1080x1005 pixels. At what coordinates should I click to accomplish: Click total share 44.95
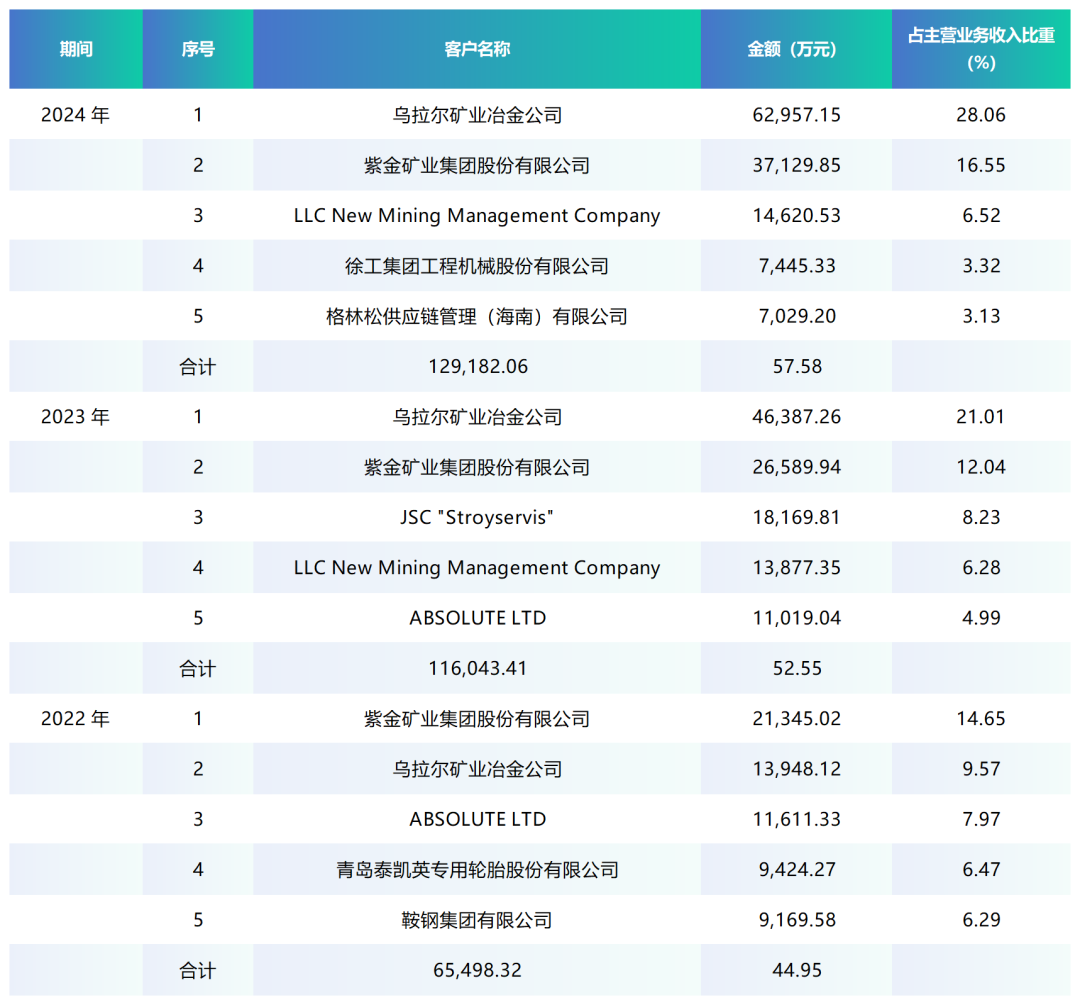(797, 970)
